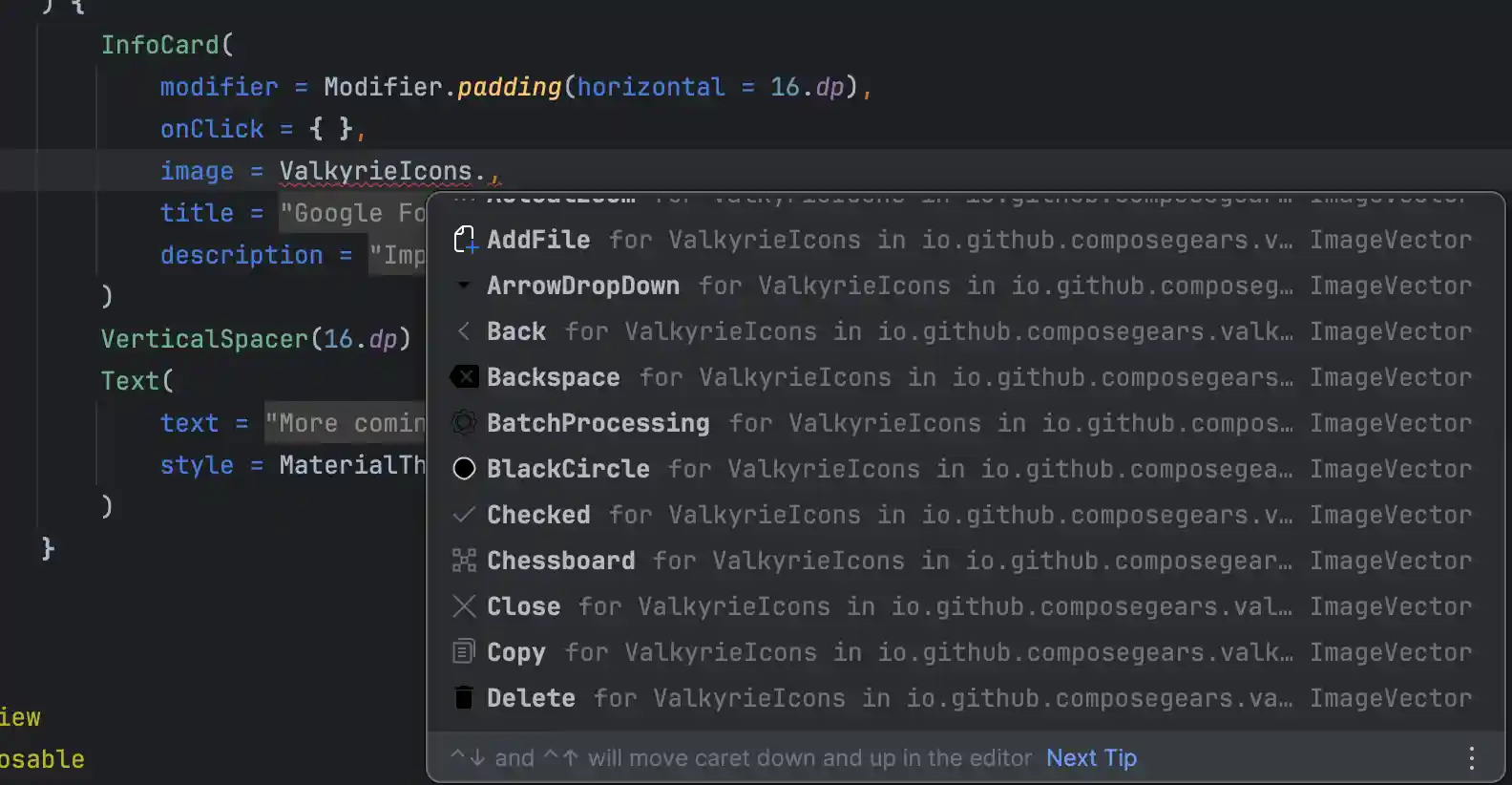Viewport: 1512px width, 785px height.
Task: Click the AddFile icon in completion list
Action: pyautogui.click(x=464, y=240)
